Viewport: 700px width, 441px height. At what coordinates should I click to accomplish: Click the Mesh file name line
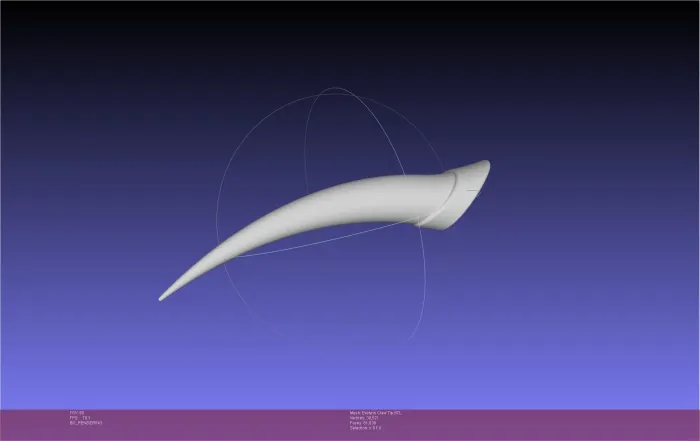click(375, 413)
